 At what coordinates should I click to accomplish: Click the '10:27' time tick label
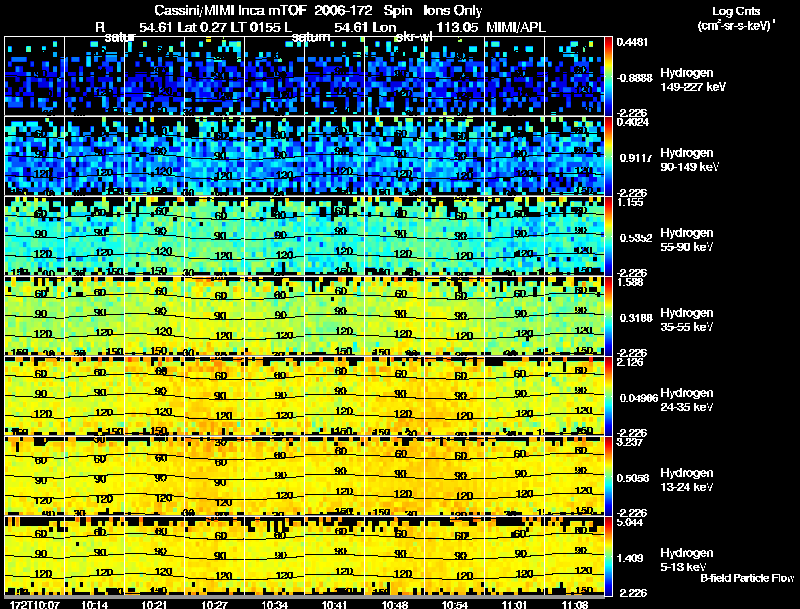(x=215, y=604)
